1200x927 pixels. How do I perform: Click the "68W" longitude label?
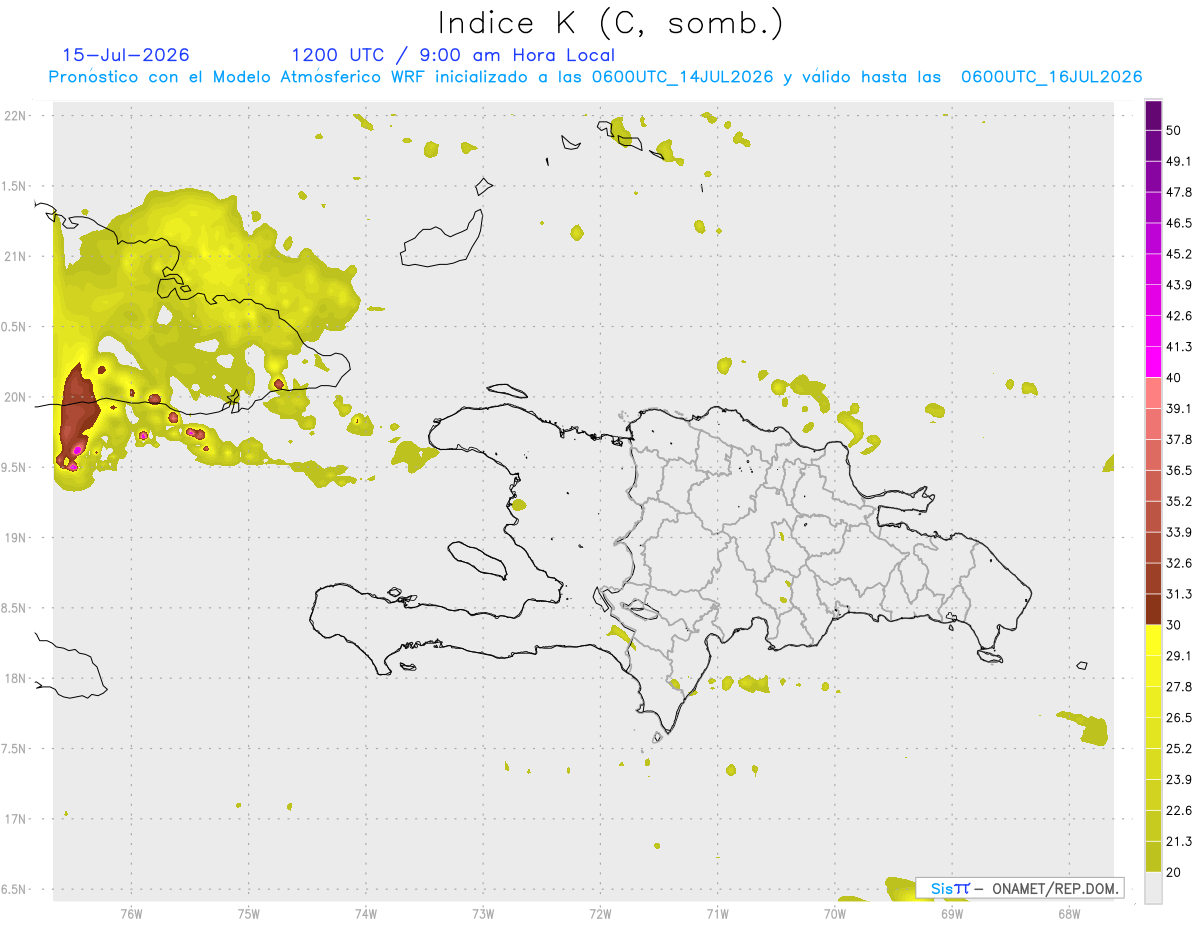click(1068, 913)
